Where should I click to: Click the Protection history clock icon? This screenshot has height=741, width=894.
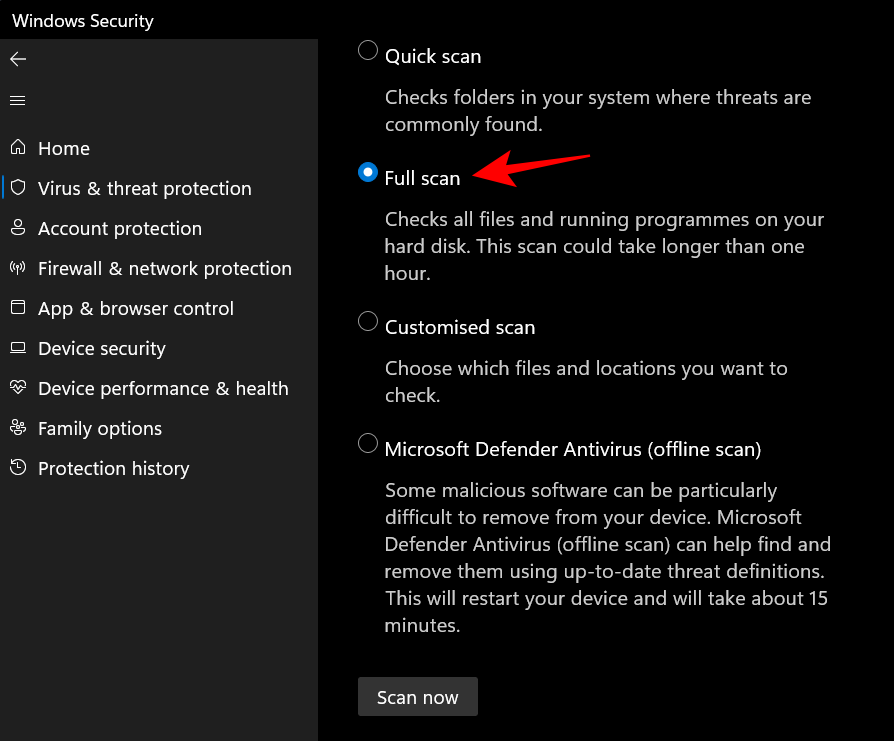18,468
